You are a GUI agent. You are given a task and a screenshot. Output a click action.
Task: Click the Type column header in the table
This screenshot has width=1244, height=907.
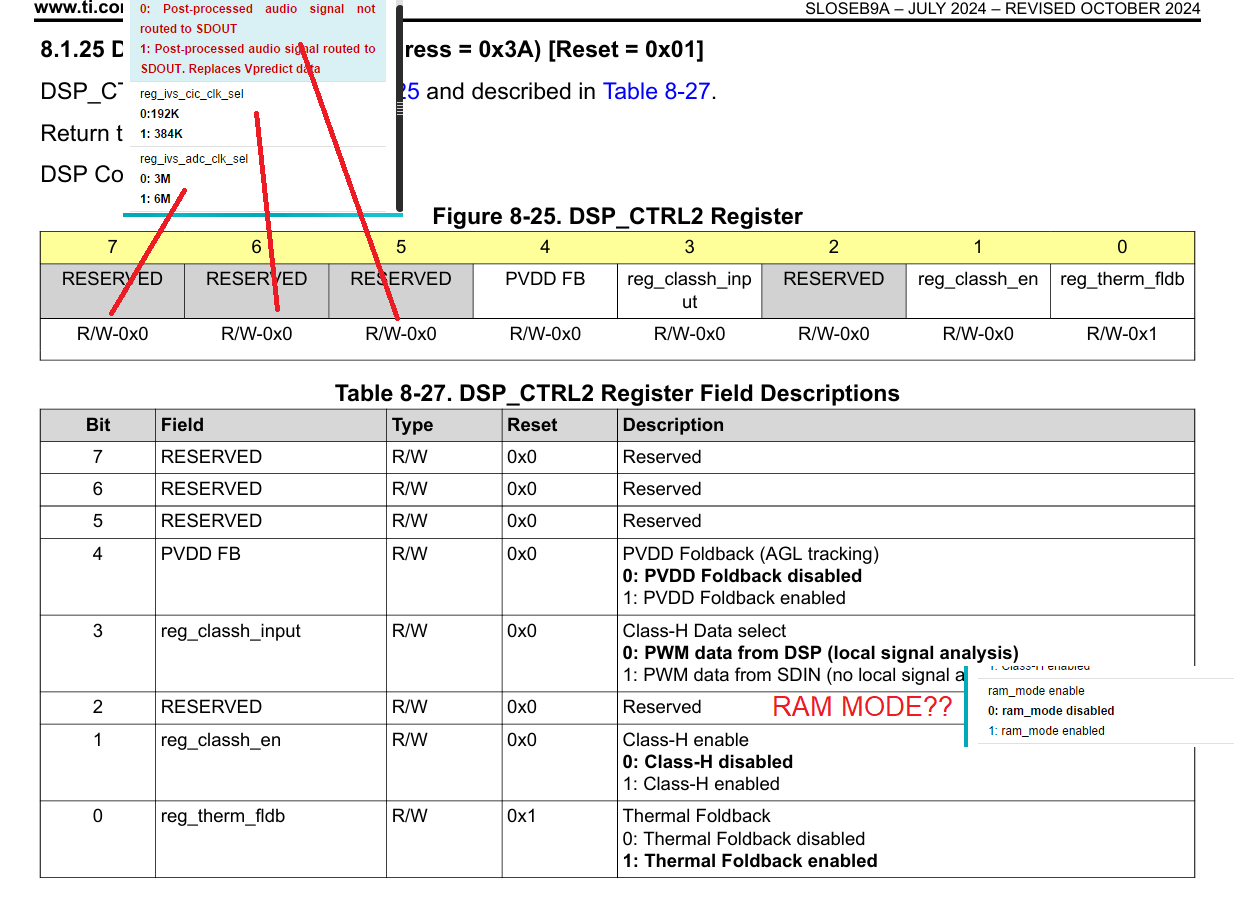[444, 425]
